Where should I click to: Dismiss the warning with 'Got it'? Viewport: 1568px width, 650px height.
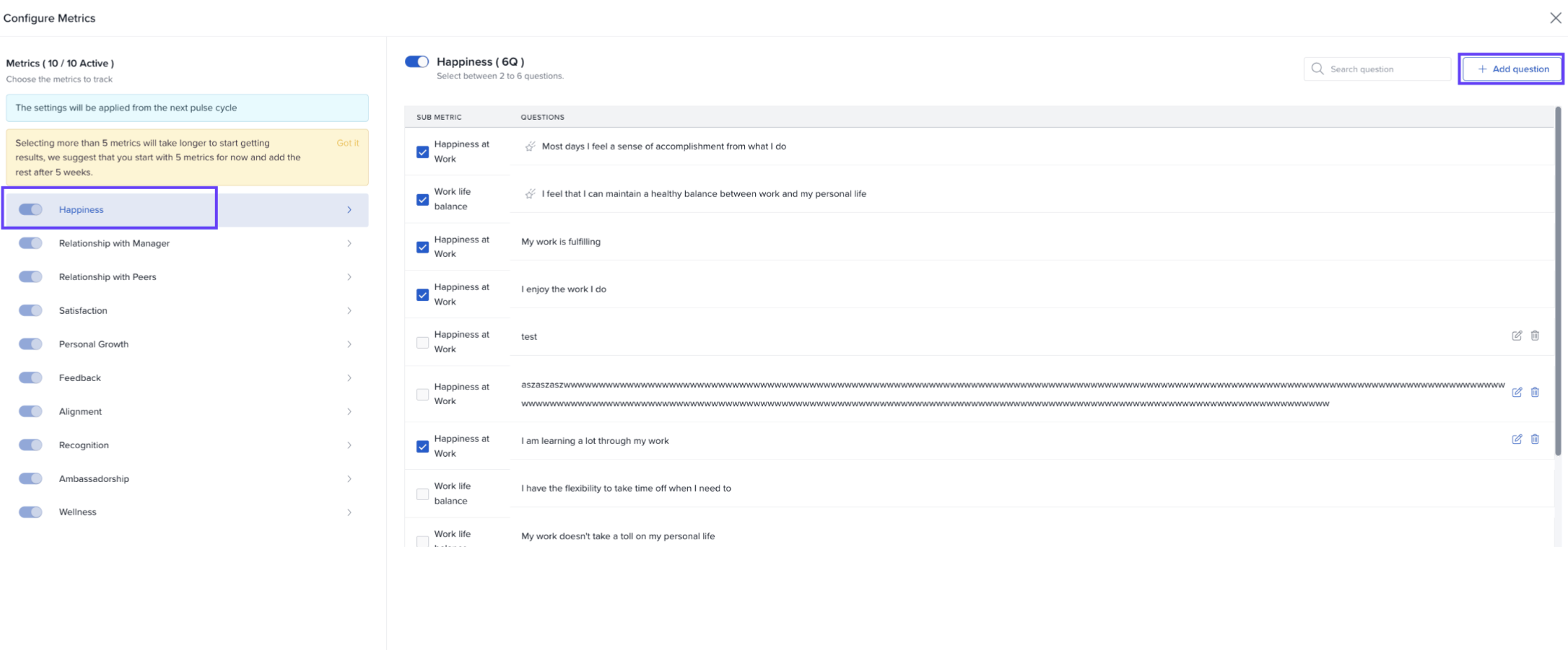click(348, 143)
